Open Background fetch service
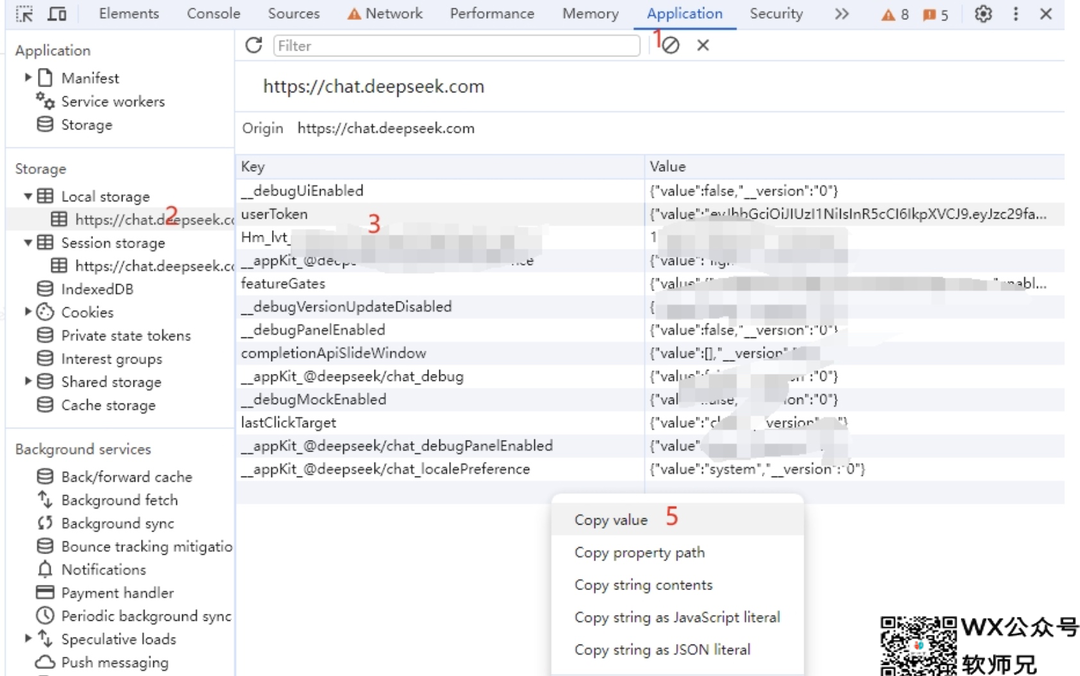This screenshot has width=1080, height=676. 119,500
